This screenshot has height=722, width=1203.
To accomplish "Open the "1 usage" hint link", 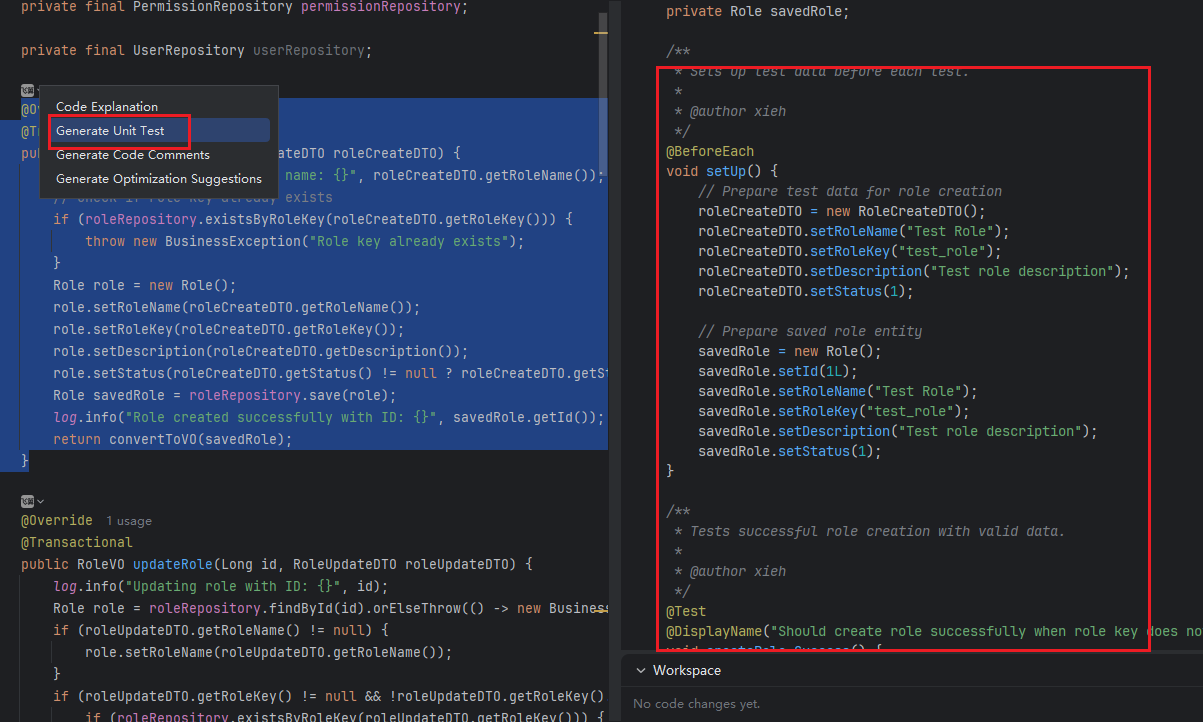I will 128,521.
